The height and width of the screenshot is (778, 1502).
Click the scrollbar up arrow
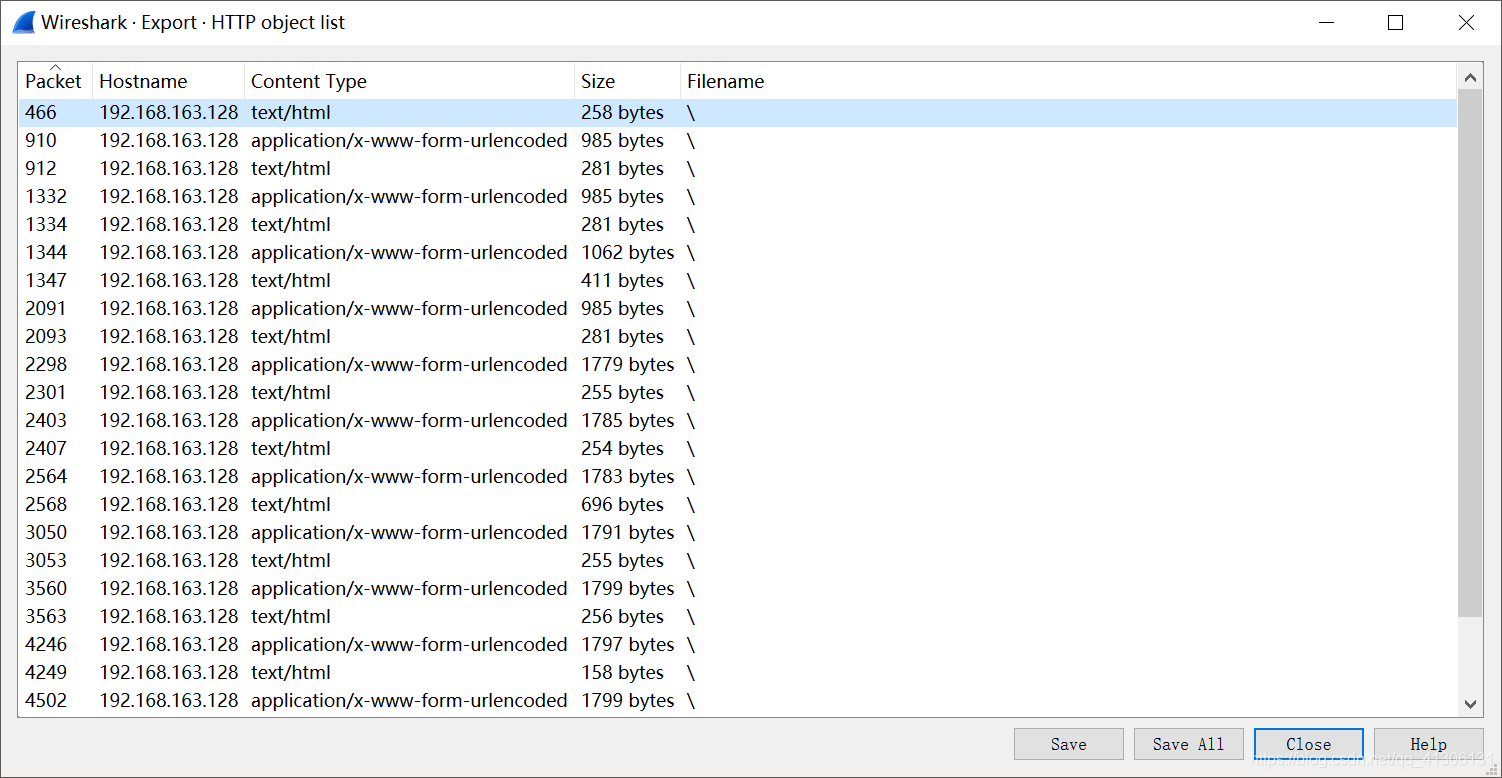click(x=1470, y=77)
